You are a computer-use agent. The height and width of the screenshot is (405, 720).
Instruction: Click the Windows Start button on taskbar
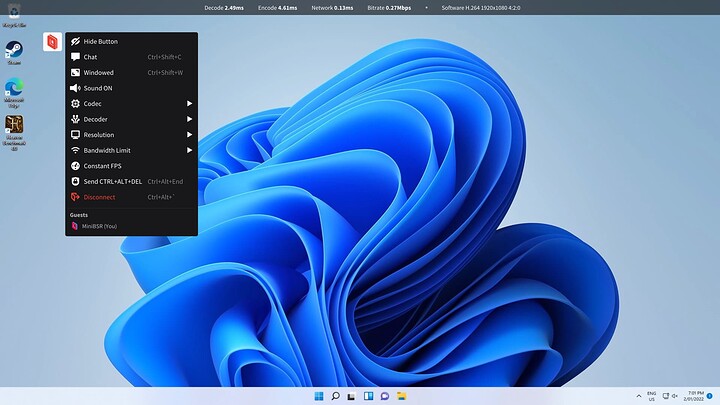319,396
